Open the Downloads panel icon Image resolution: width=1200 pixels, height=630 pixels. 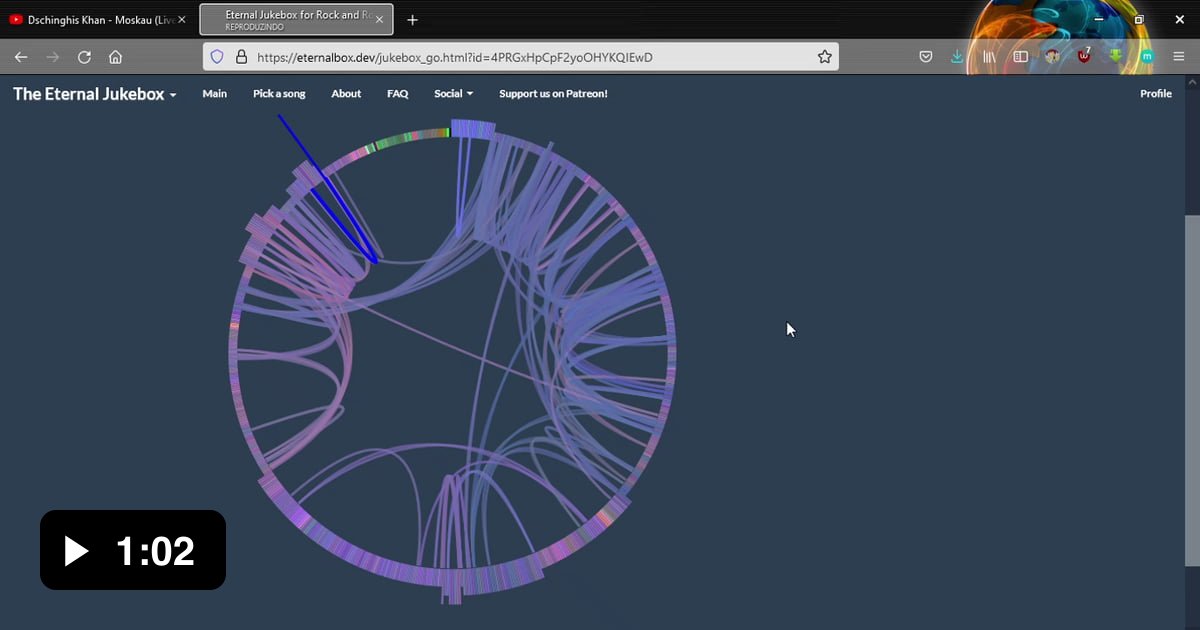pyautogui.click(x=957, y=56)
